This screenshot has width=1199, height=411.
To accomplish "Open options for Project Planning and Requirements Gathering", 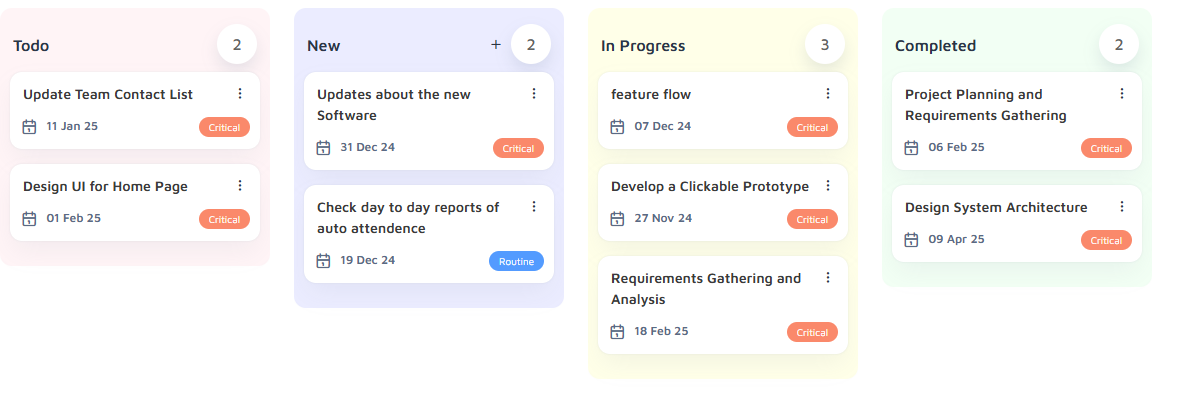I will [x=1122, y=93].
